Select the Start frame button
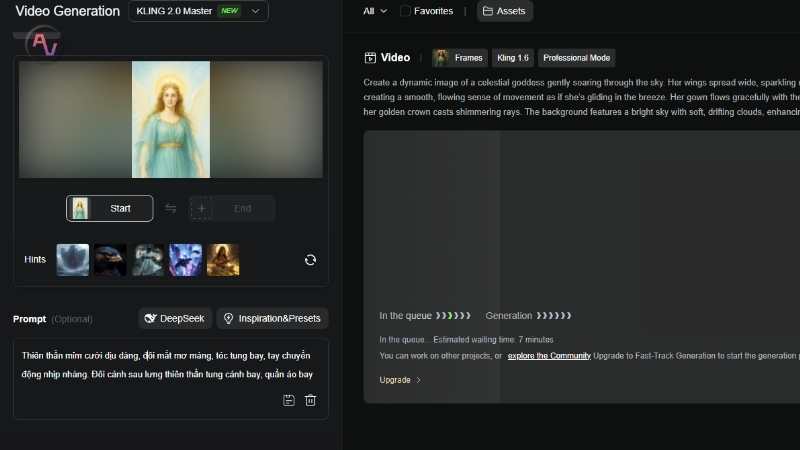 point(110,208)
